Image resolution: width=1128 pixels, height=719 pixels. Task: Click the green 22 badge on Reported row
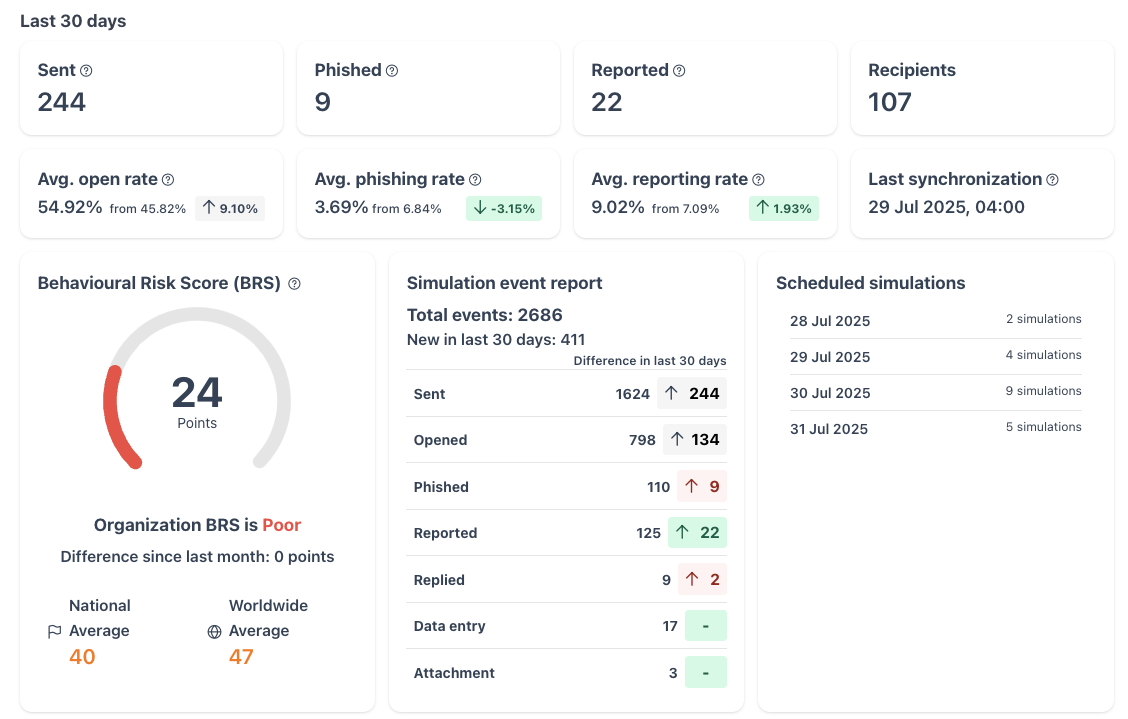[696, 533]
